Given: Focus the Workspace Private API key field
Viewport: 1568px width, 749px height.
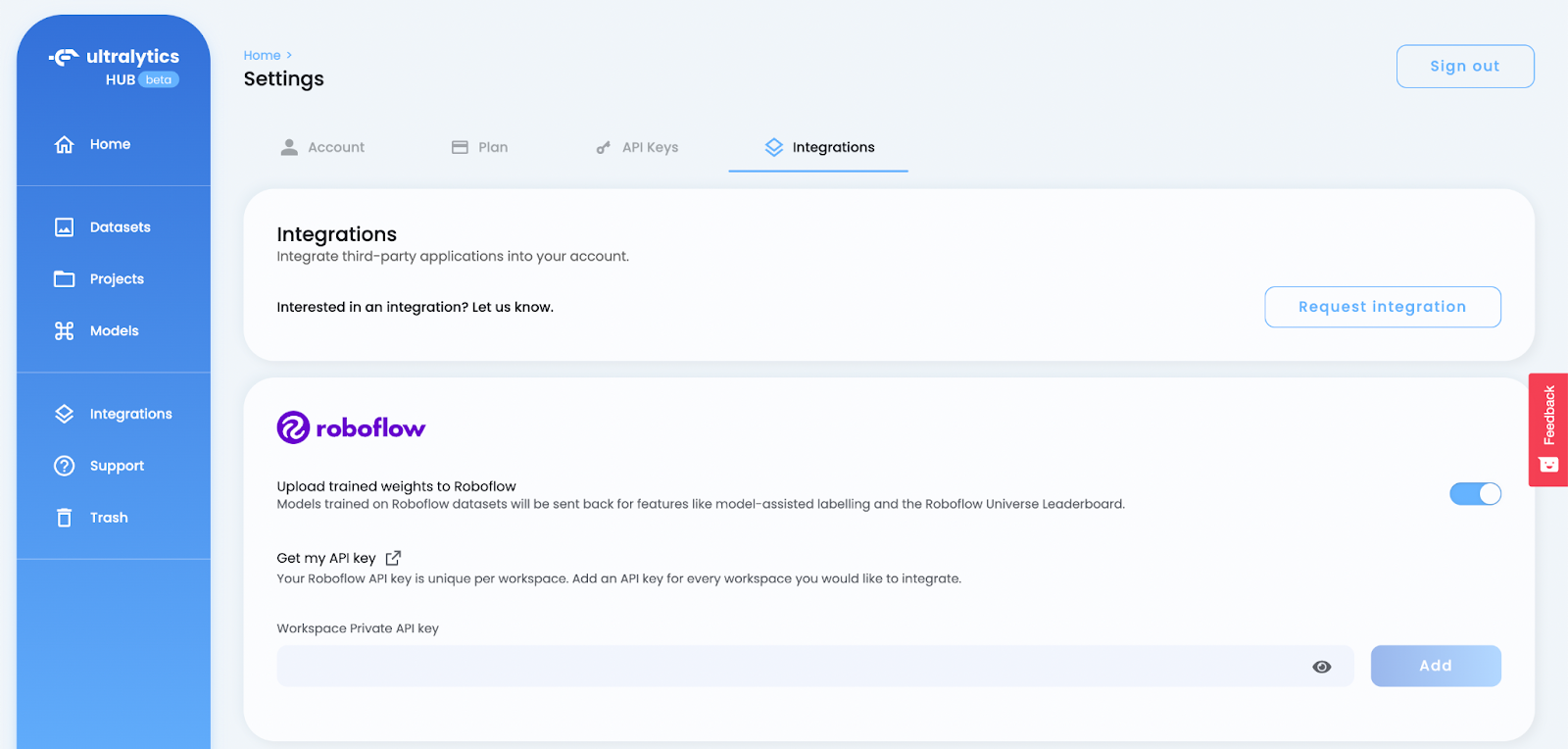Looking at the screenshot, I should click(814, 666).
